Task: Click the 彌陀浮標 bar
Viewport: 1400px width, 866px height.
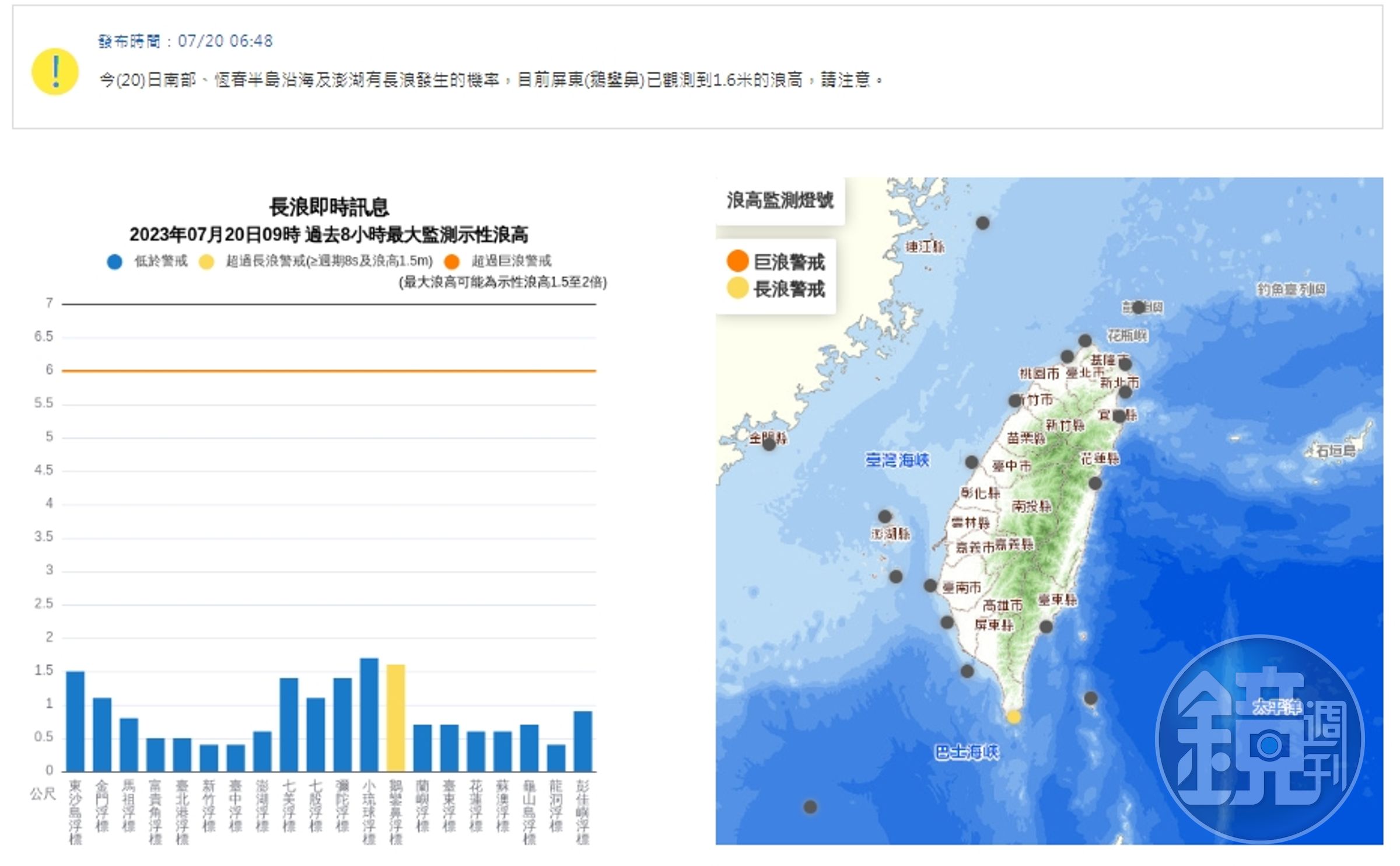Action: coord(342,725)
